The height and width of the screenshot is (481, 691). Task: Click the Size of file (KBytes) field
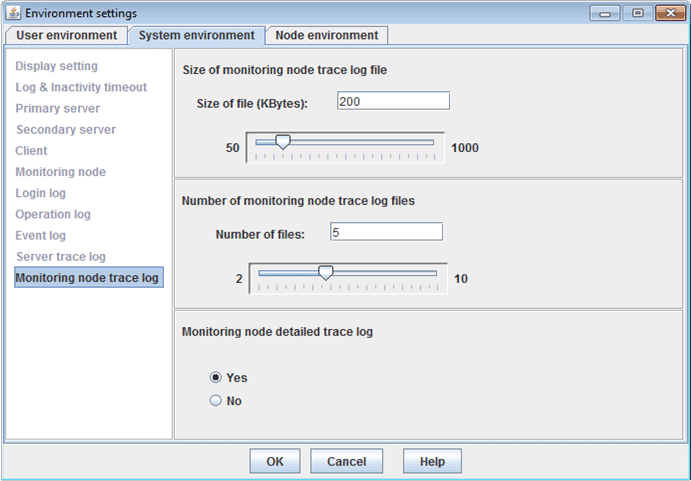(393, 101)
